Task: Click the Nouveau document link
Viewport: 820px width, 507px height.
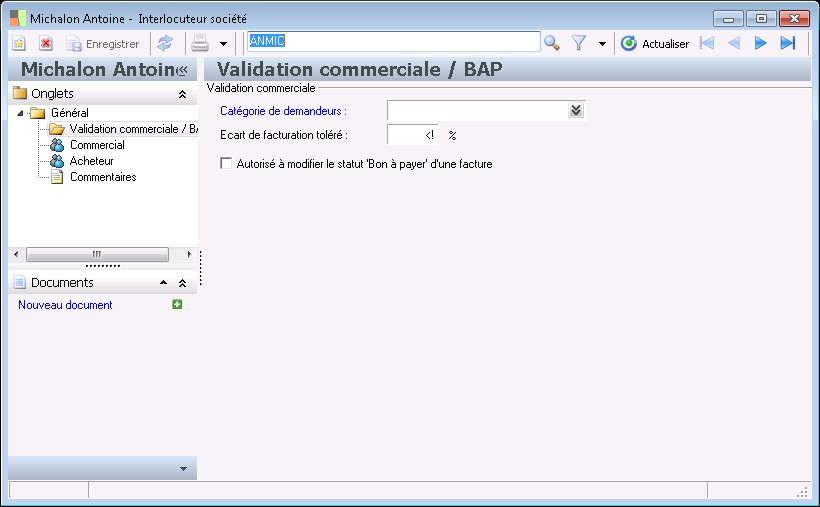Action: click(x=65, y=305)
